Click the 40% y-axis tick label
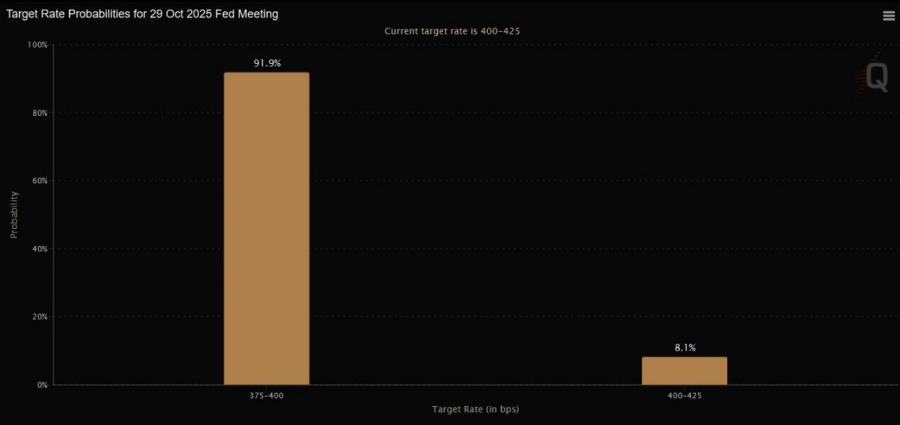The height and width of the screenshot is (425, 900). coord(39,249)
